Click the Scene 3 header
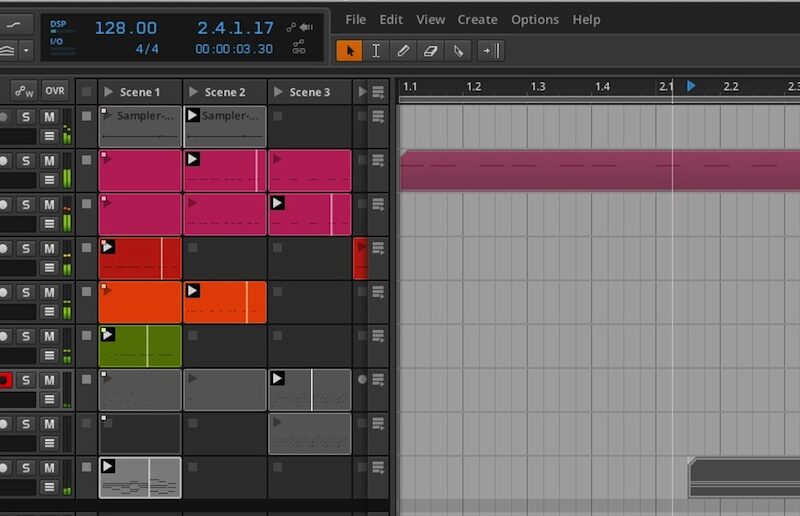The height and width of the screenshot is (516, 800). (x=310, y=92)
